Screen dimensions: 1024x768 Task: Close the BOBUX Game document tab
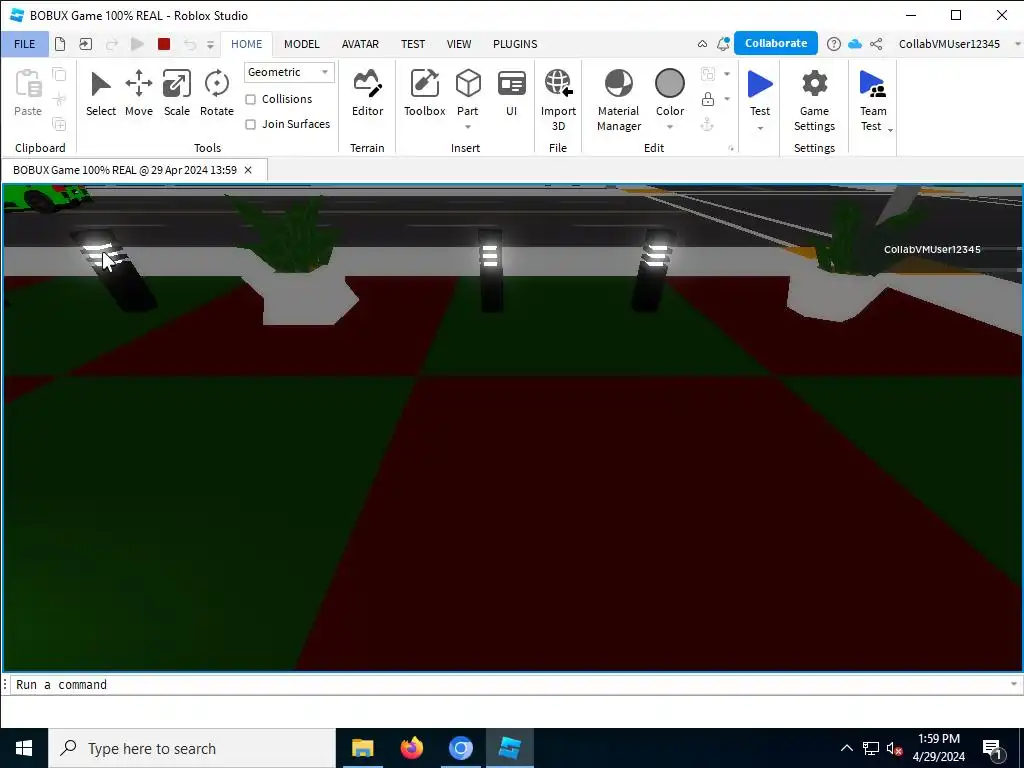pyautogui.click(x=248, y=170)
